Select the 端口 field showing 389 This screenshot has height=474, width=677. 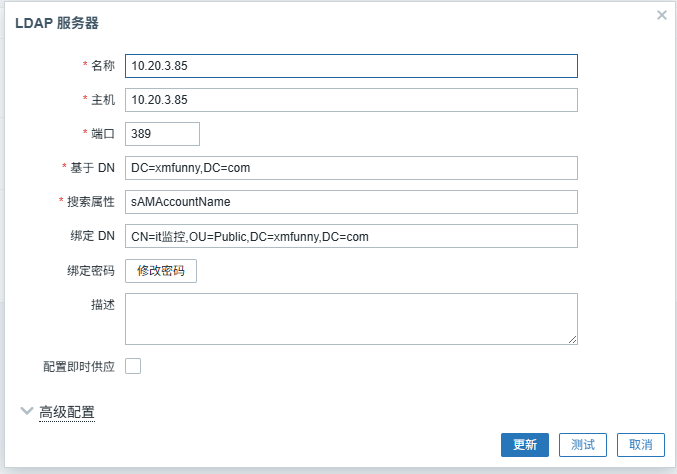point(162,134)
